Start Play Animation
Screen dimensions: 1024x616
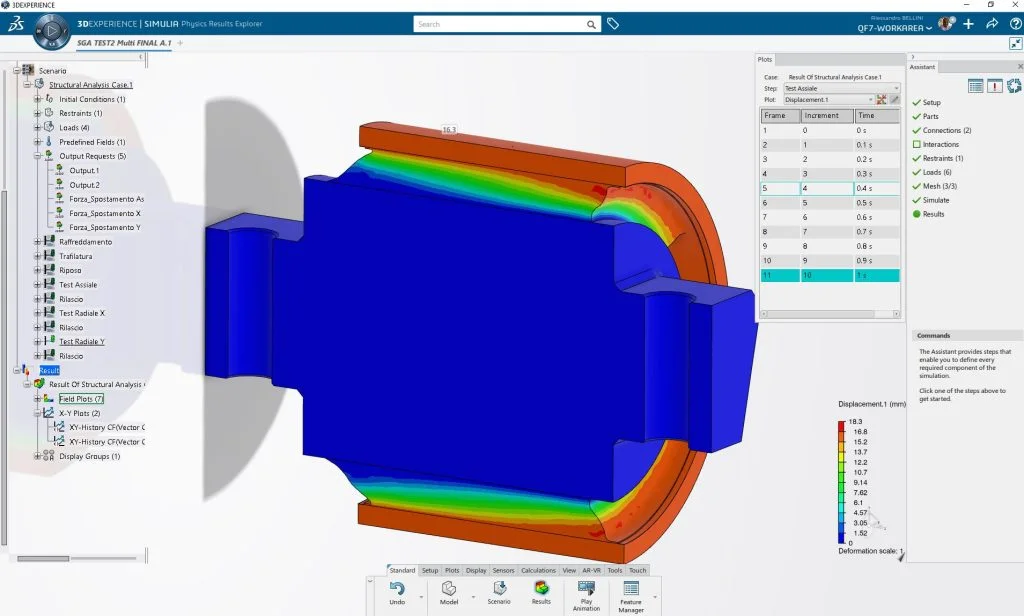pyautogui.click(x=586, y=588)
